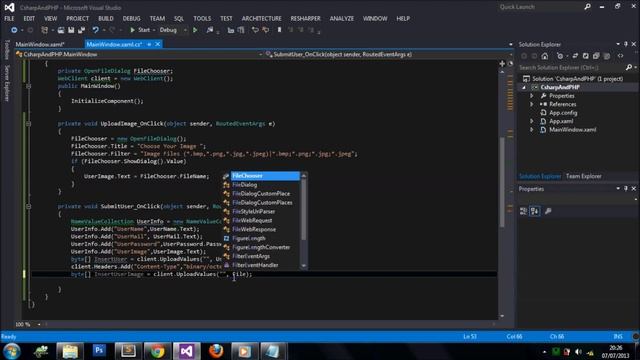Open the Server Explorer side tab
640x360 pixels.
[7, 83]
